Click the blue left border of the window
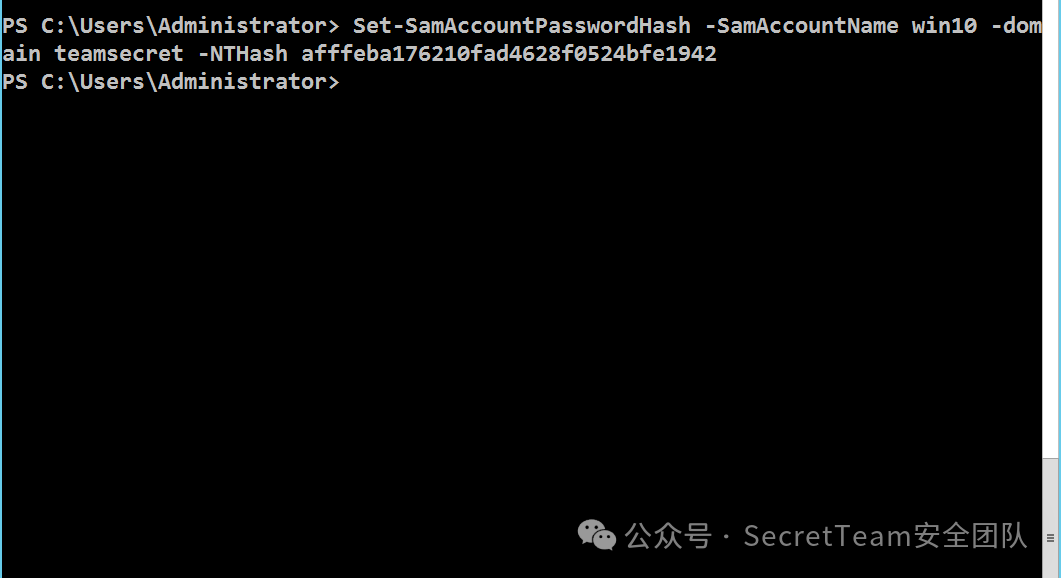1061x578 pixels. pyautogui.click(x=1, y=289)
